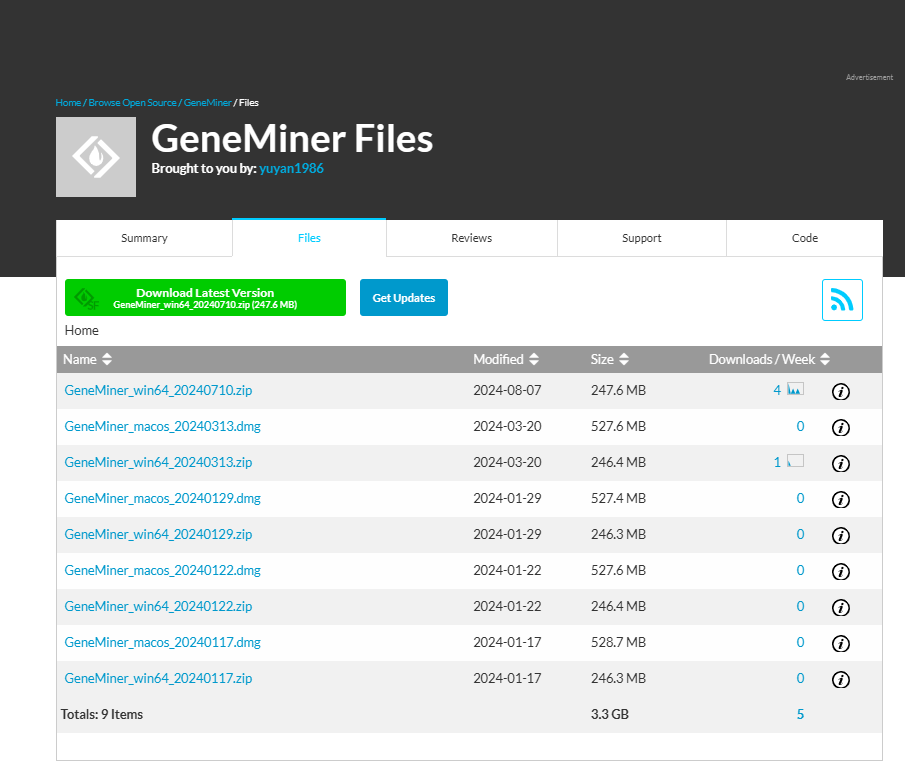Open download stats chart for win64_20240313.zip
Image resolution: width=905 pixels, height=770 pixels.
[795, 461]
